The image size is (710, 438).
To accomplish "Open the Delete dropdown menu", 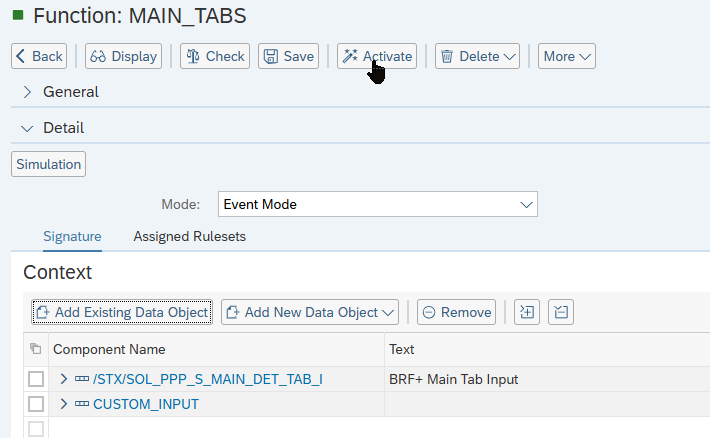I will 478,56.
